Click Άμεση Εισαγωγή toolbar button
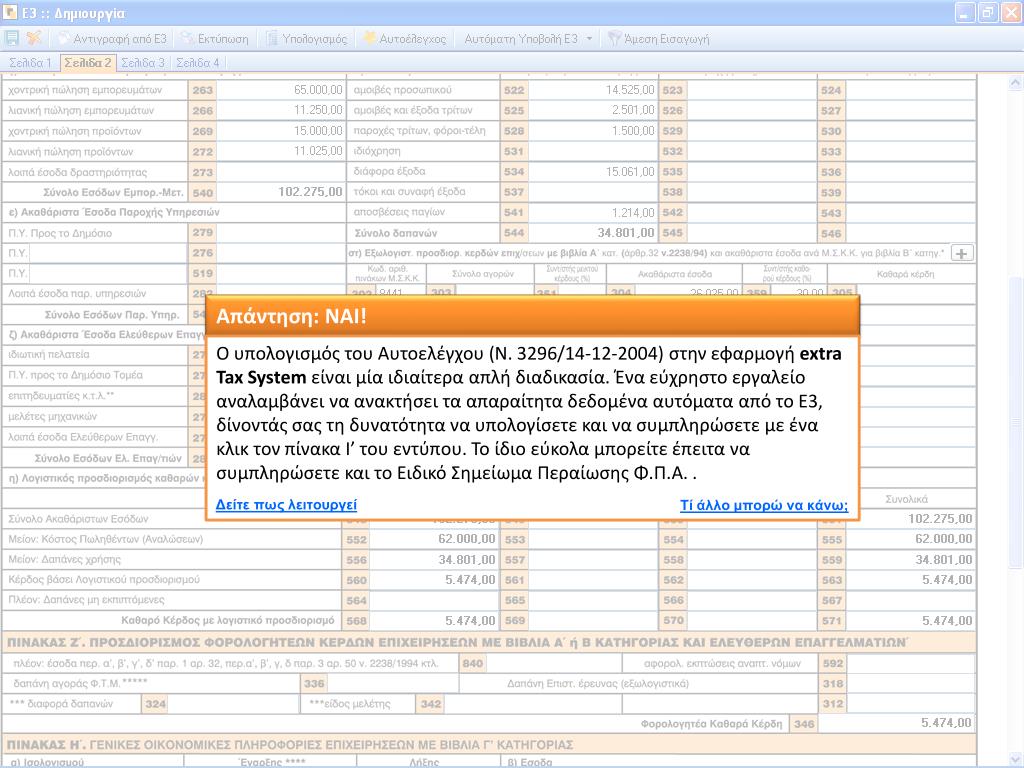This screenshot has width=1024, height=768. pos(658,39)
